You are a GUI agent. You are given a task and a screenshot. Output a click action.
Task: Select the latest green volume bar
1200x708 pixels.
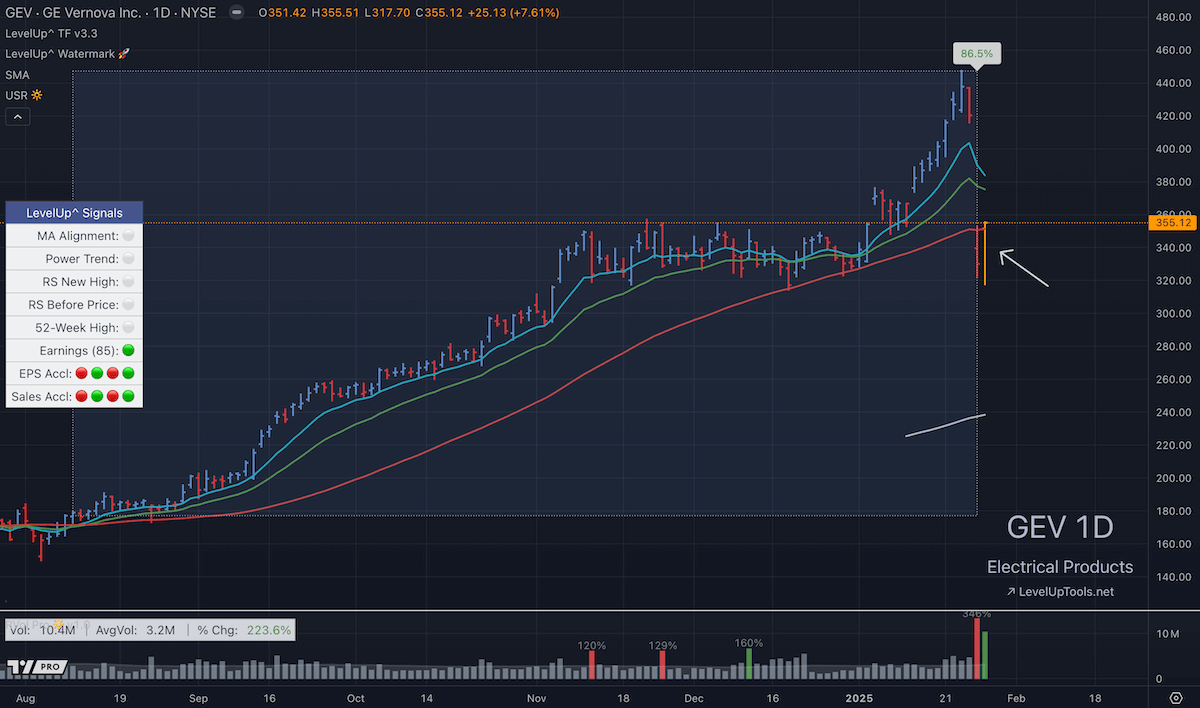(x=986, y=655)
